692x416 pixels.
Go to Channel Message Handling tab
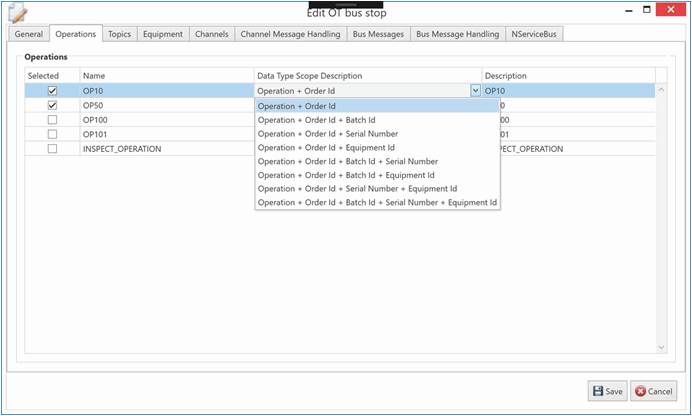[290, 34]
